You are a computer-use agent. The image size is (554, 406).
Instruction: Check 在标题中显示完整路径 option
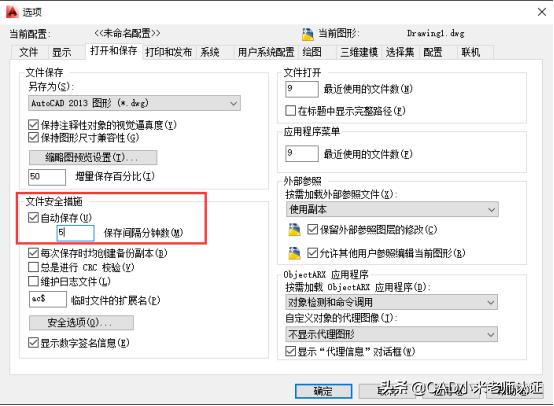tap(290, 111)
